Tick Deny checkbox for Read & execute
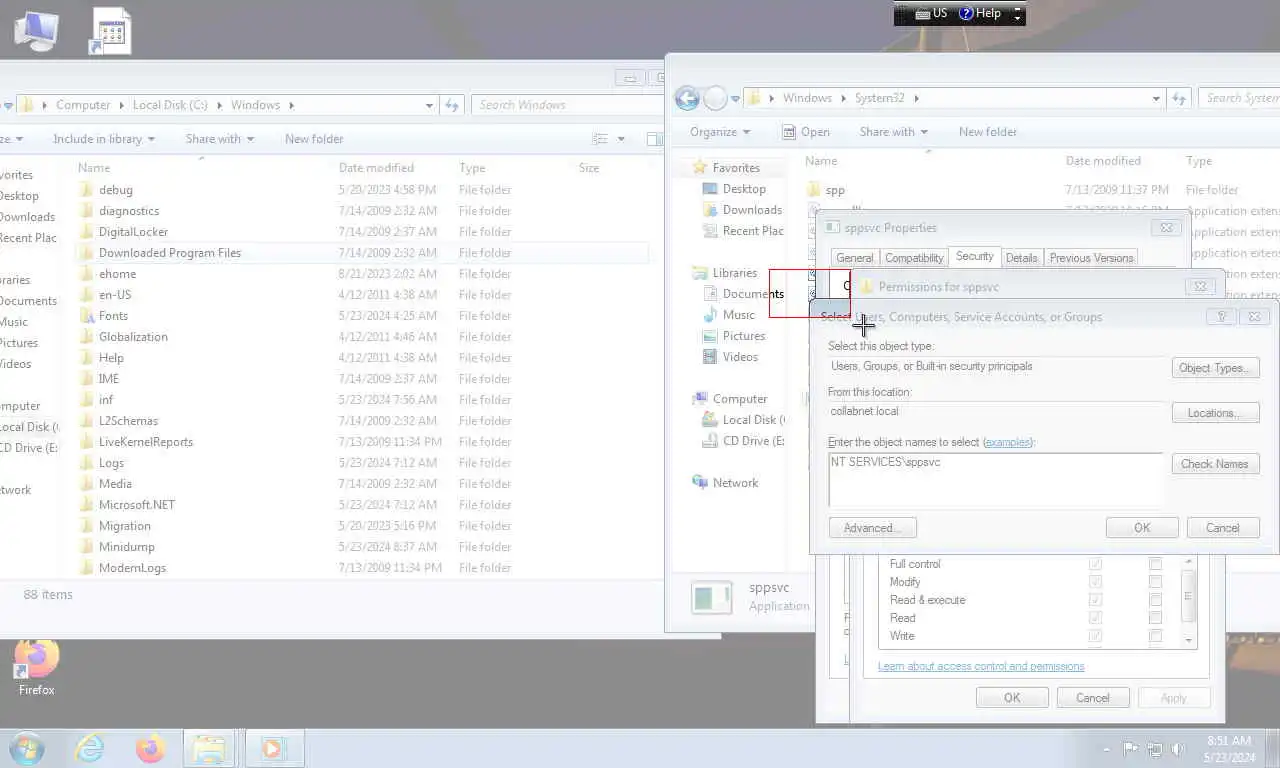 pos(1155,600)
